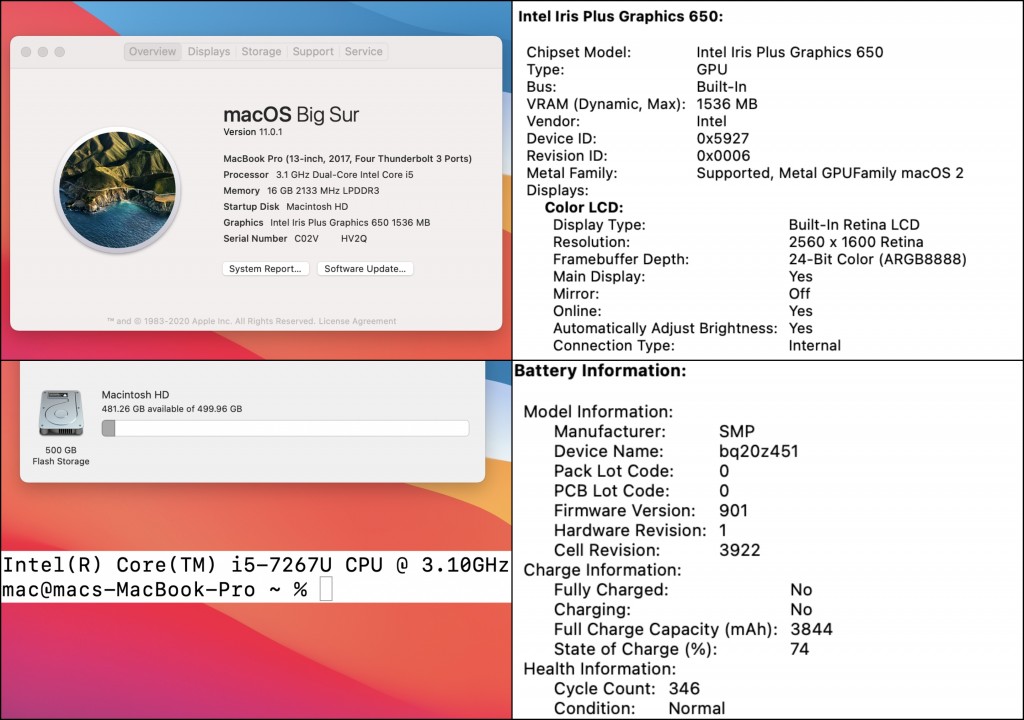The image size is (1024, 720).
Task: Select 'Version 11.0.1' text
Action: pyautogui.click(x=253, y=132)
